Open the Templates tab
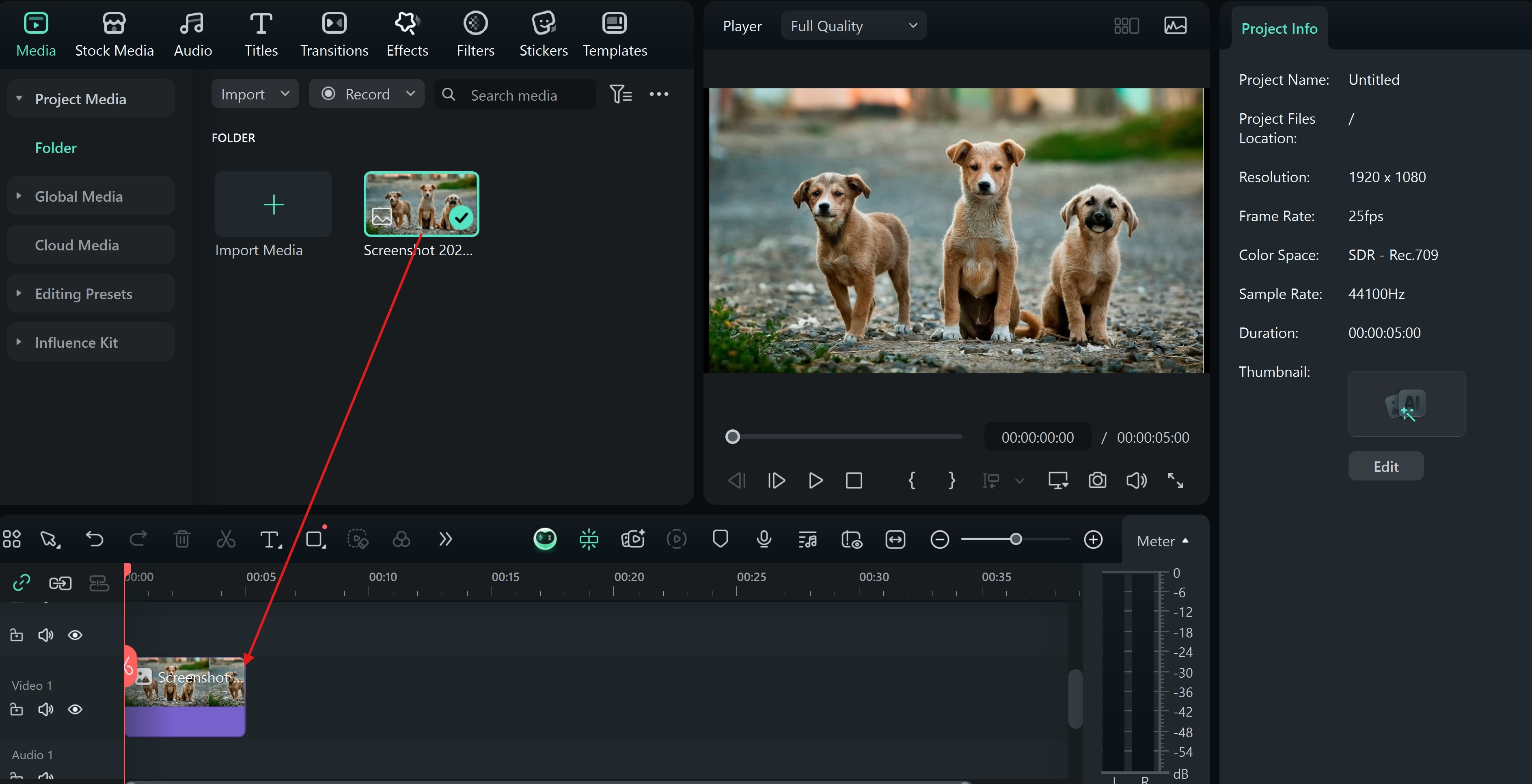The image size is (1532, 784). (x=614, y=34)
